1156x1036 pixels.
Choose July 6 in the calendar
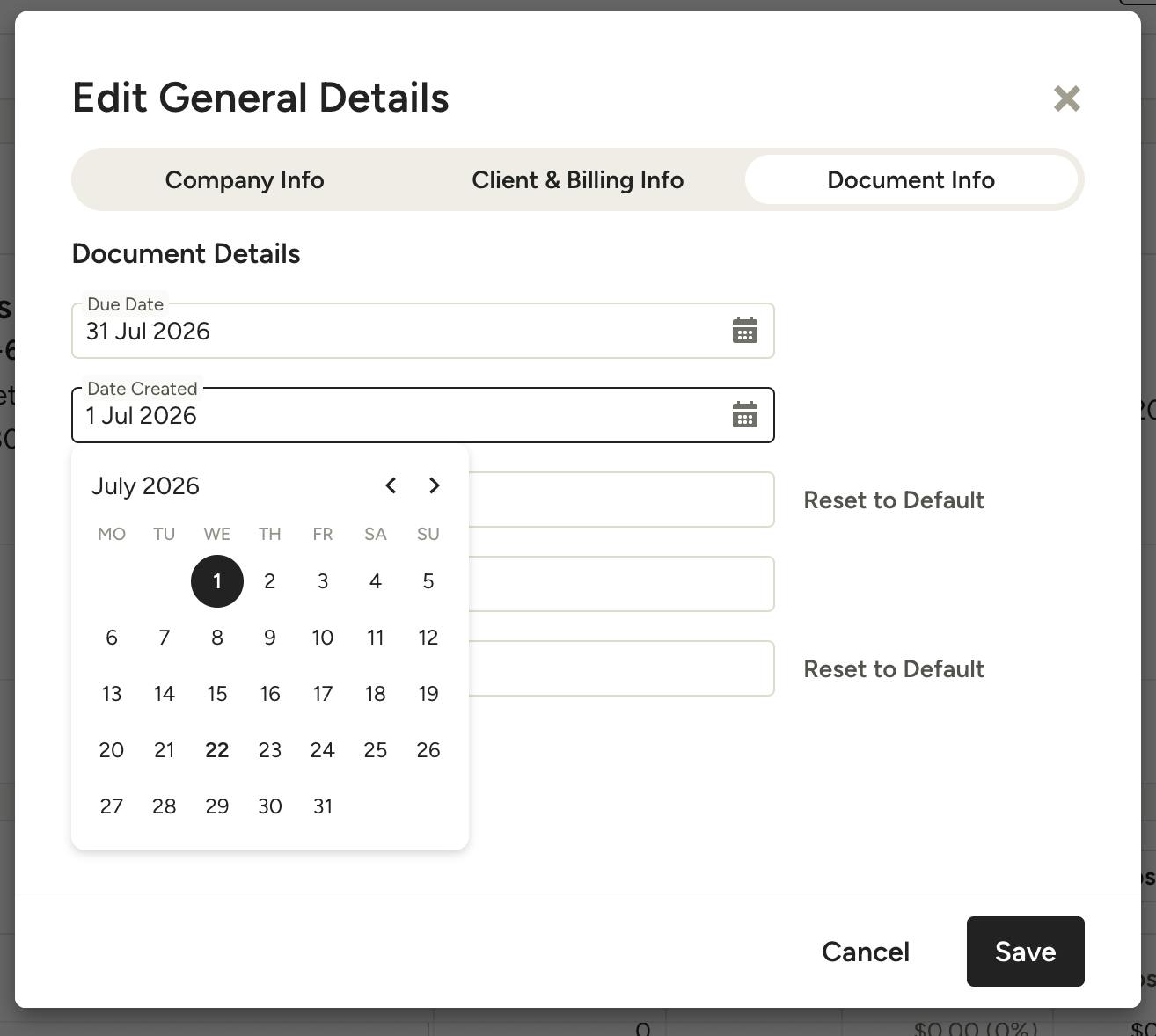coord(112,638)
